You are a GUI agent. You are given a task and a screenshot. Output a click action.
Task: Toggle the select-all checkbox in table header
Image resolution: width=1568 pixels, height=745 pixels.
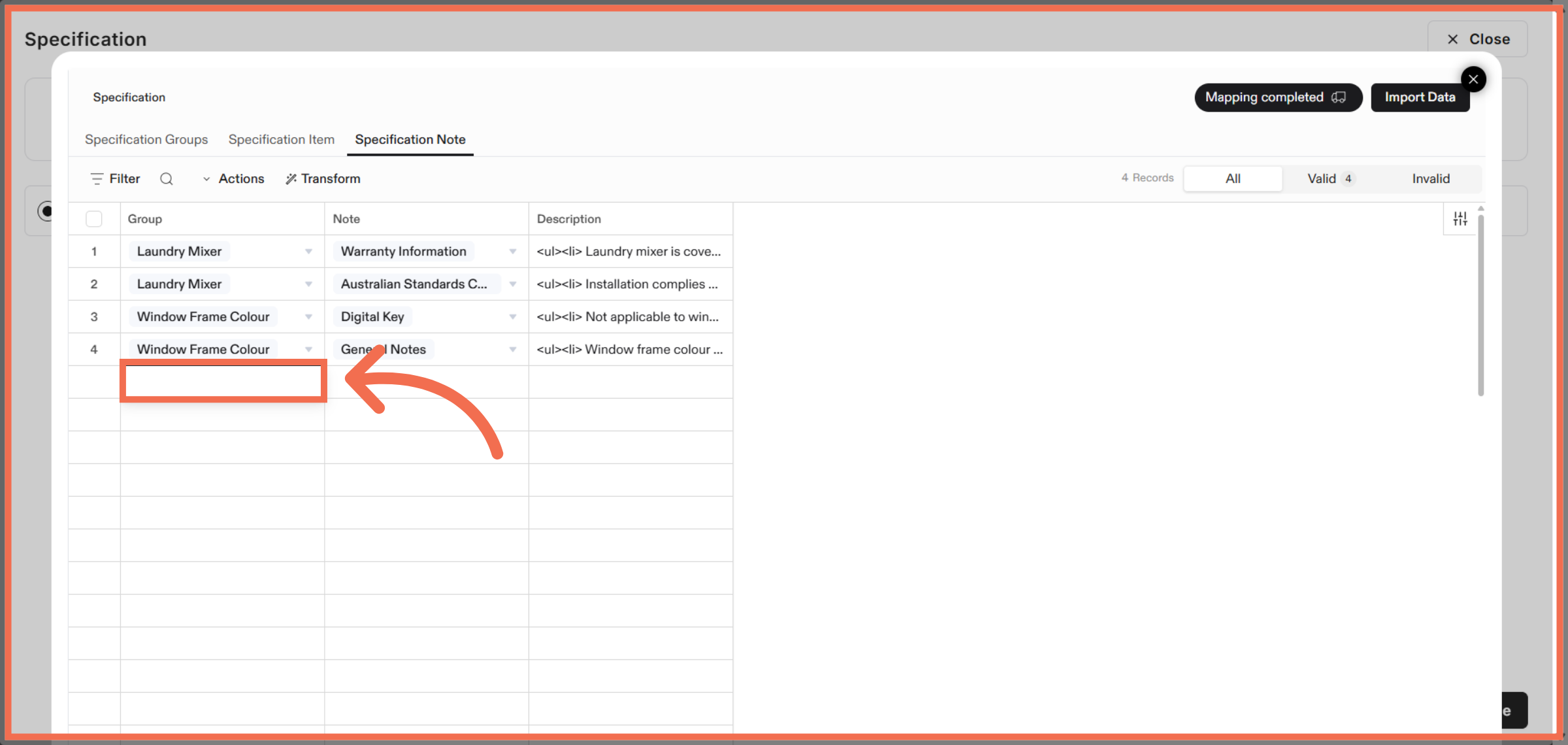click(x=94, y=218)
